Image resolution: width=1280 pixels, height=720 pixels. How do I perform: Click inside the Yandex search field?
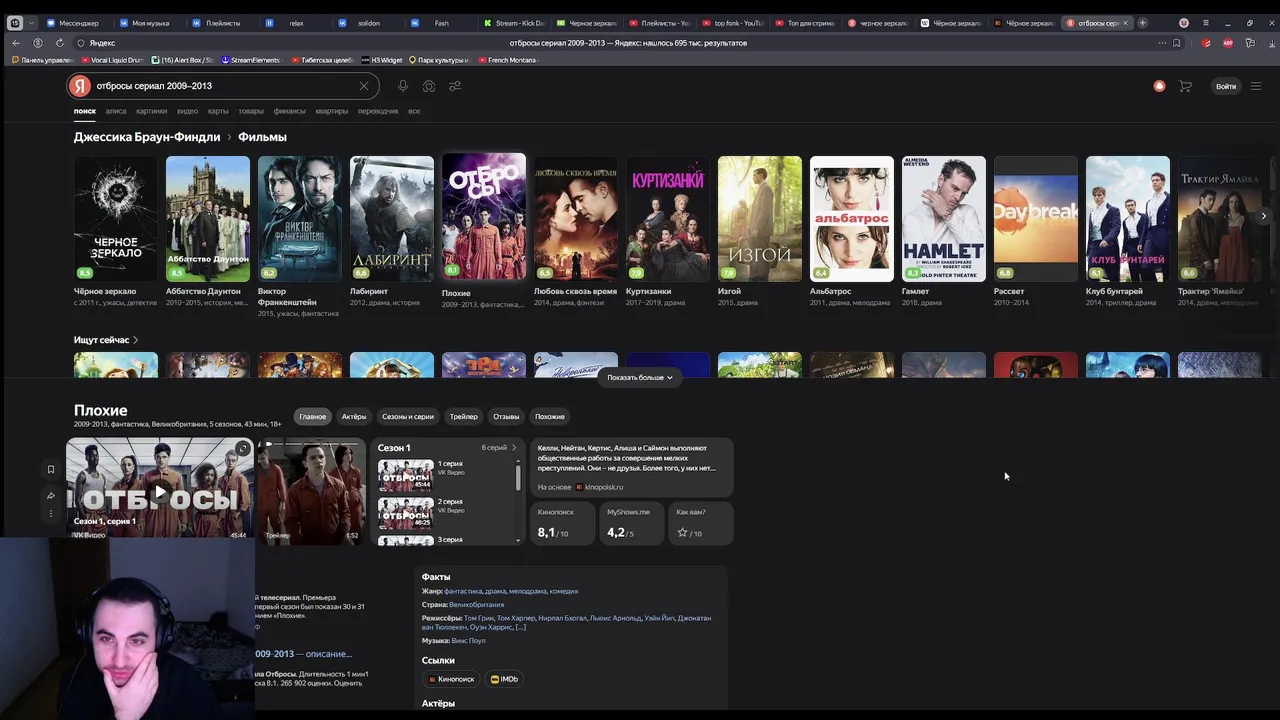225,86
